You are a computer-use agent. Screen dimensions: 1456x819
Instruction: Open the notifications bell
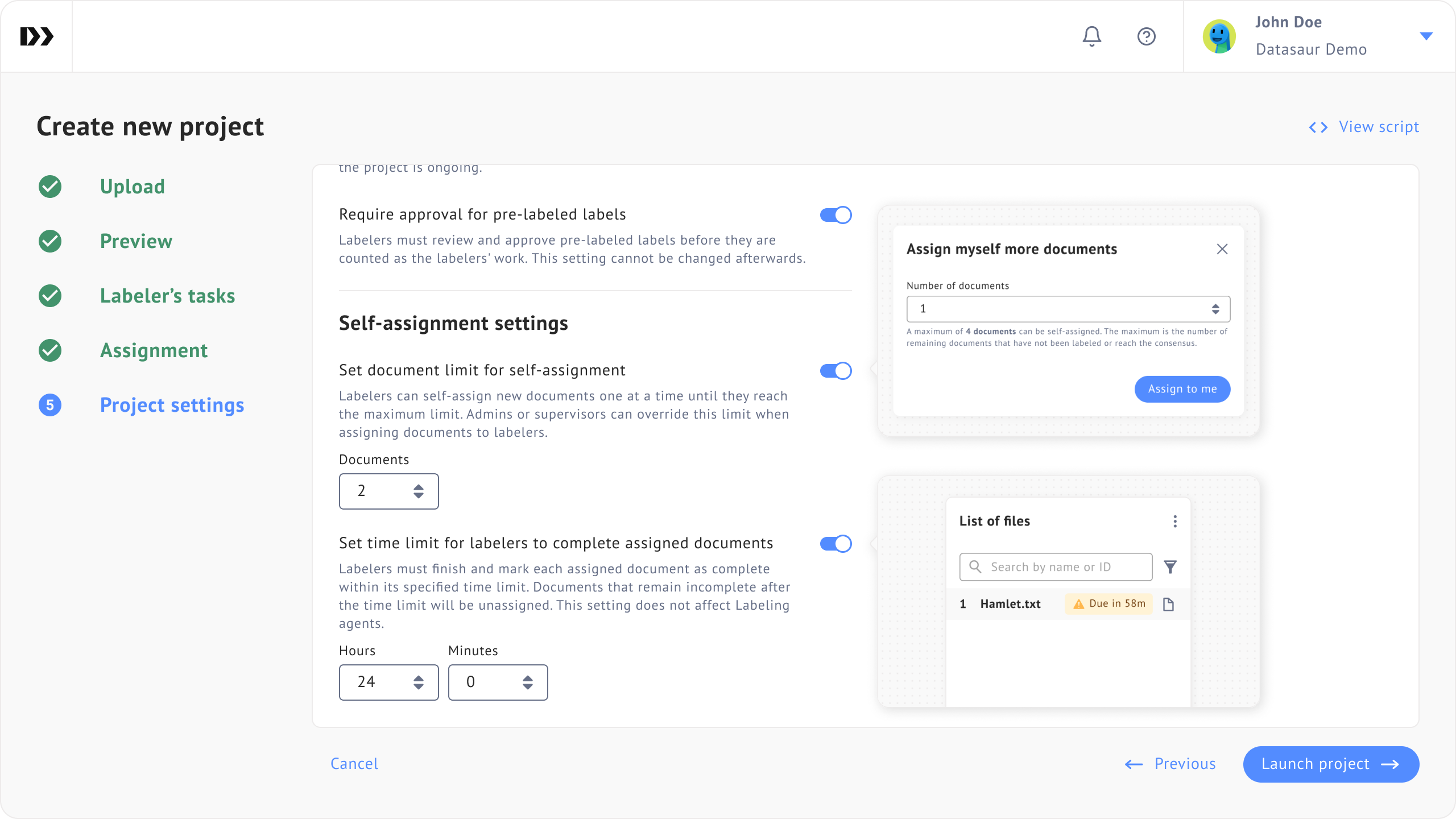point(1091,36)
